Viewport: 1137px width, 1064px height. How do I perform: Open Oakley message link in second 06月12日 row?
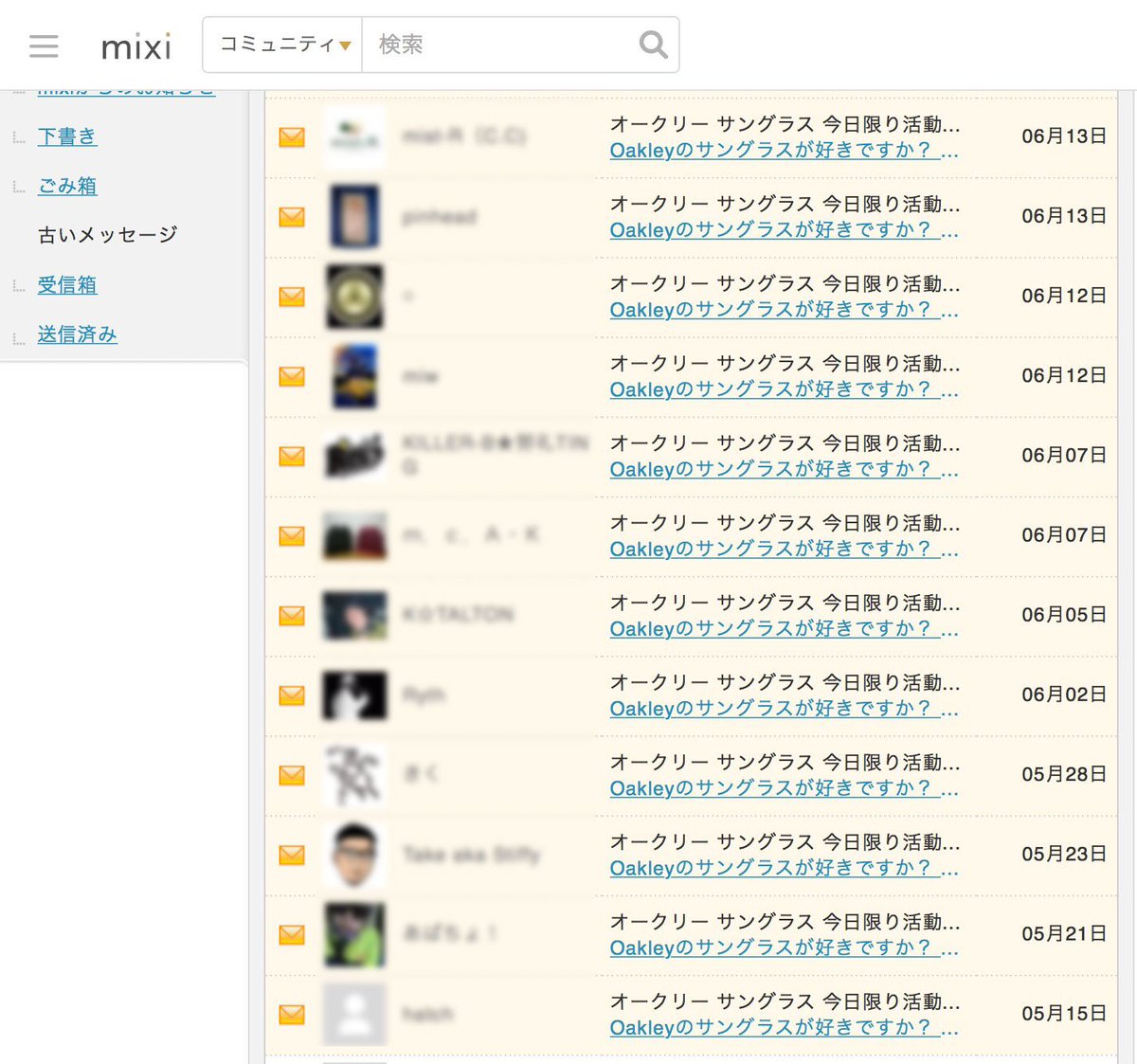pos(784,389)
